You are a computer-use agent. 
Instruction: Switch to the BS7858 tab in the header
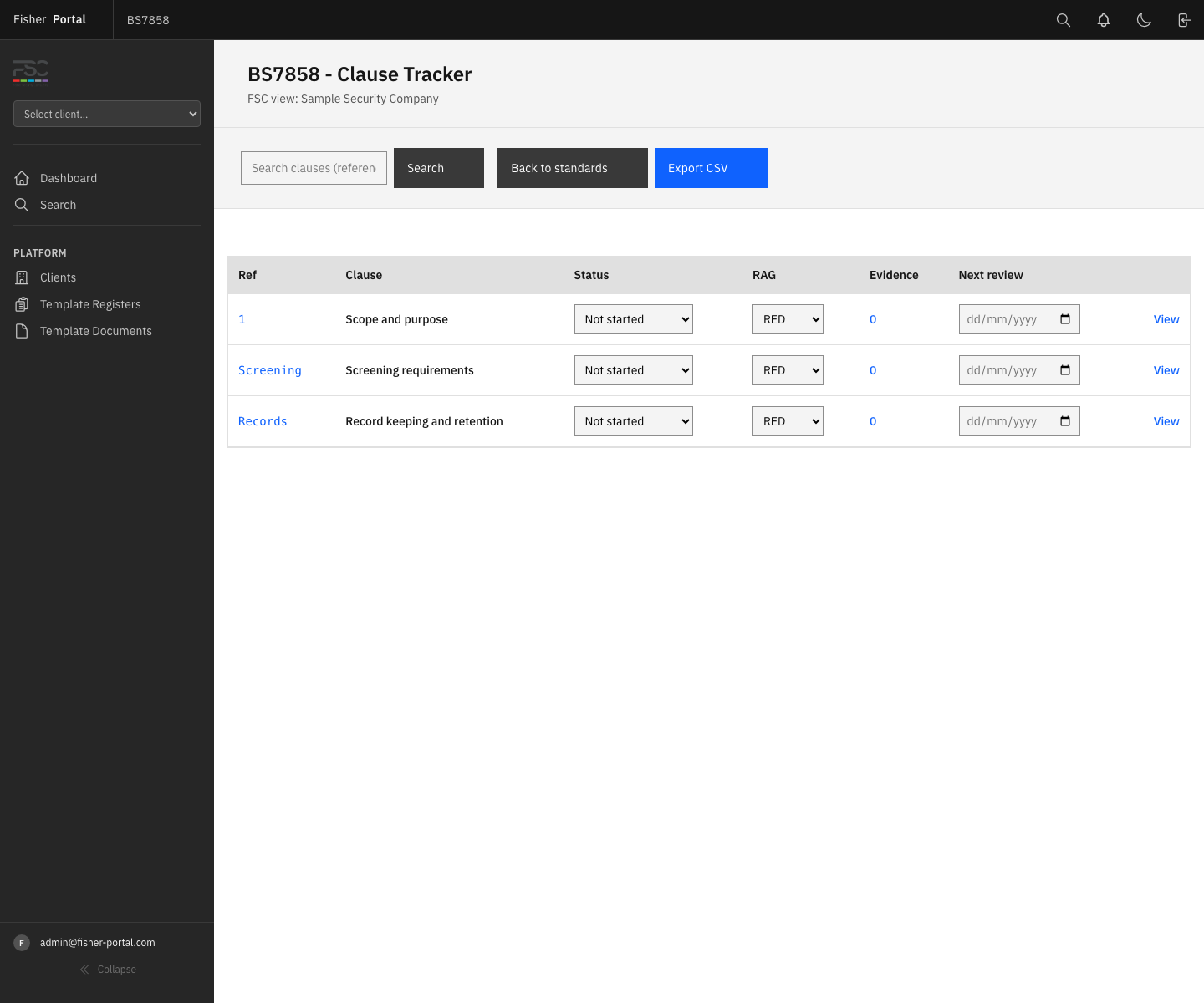147,19
